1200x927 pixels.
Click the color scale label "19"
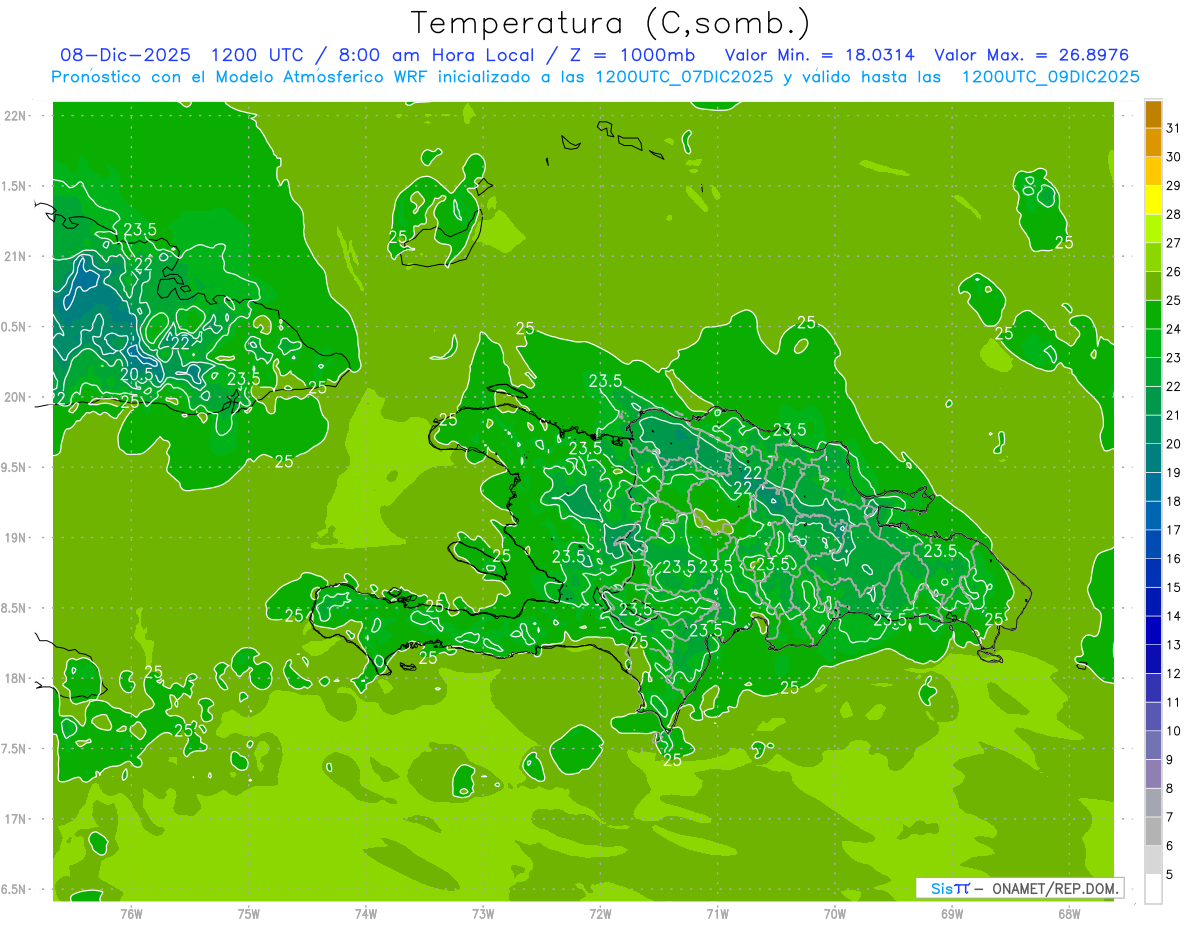click(x=1173, y=473)
